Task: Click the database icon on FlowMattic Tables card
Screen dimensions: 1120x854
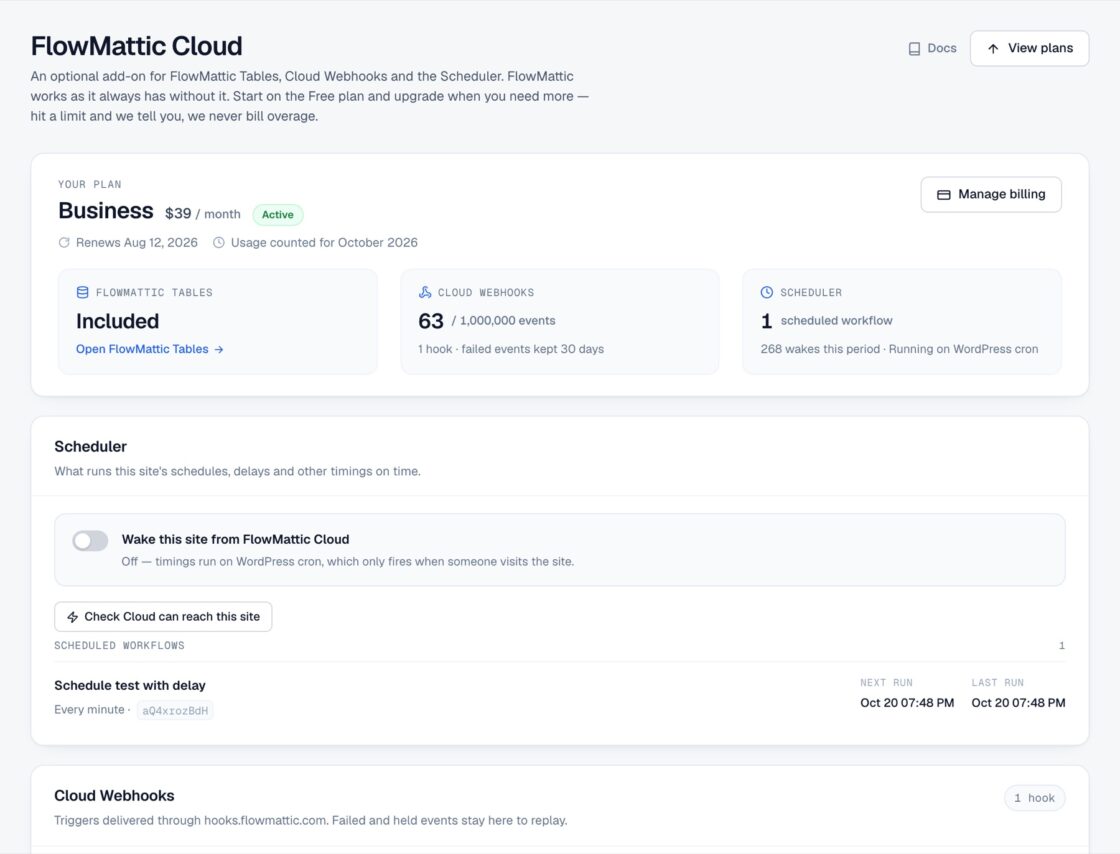Action: 83,292
